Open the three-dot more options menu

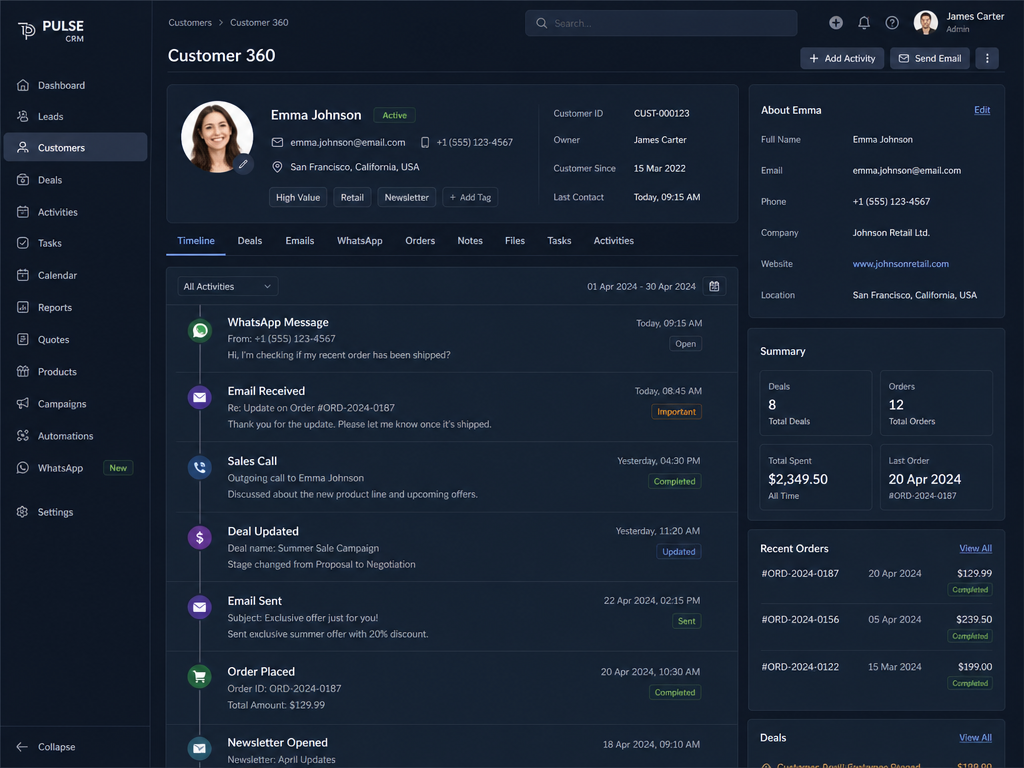[x=987, y=58]
